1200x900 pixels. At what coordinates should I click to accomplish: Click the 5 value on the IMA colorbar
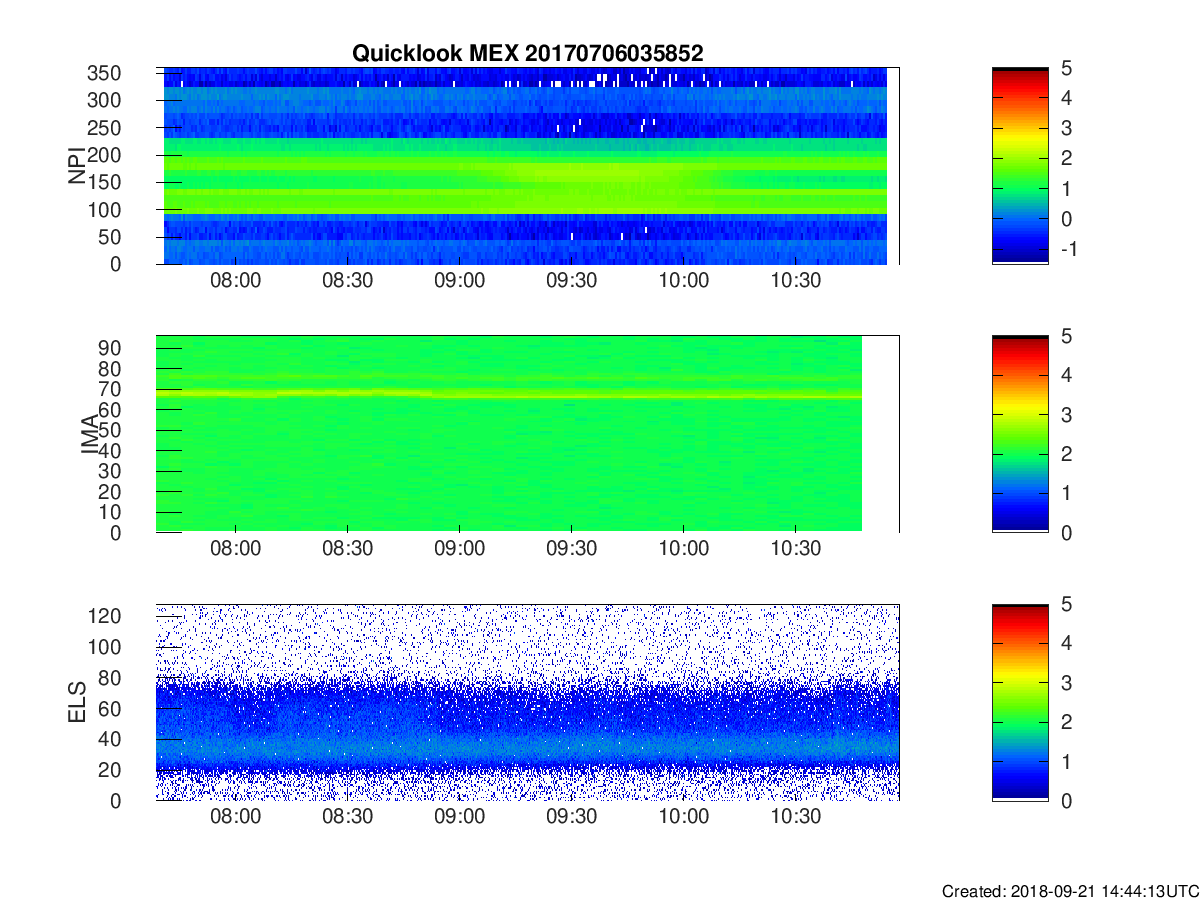pyautogui.click(x=1066, y=337)
